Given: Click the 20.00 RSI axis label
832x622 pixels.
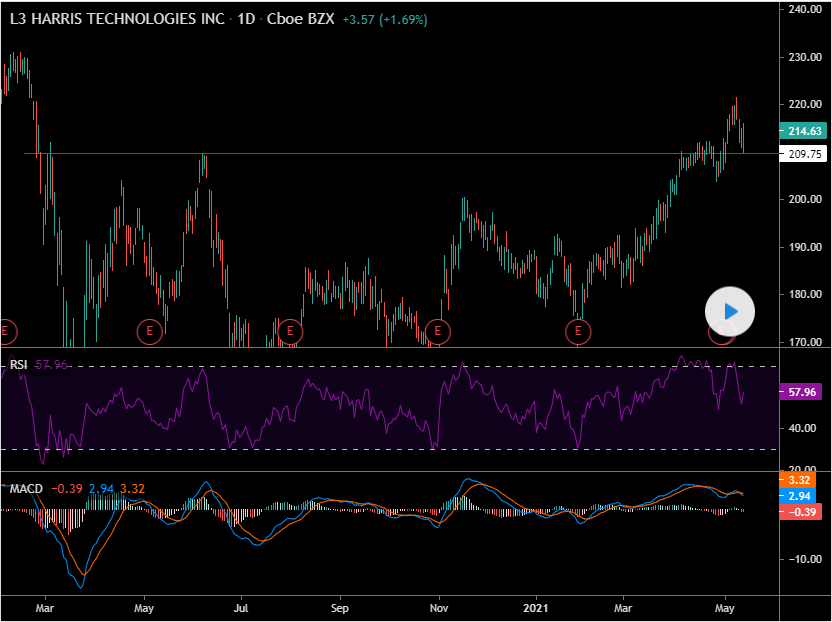Looking at the screenshot, I should 802,469.
